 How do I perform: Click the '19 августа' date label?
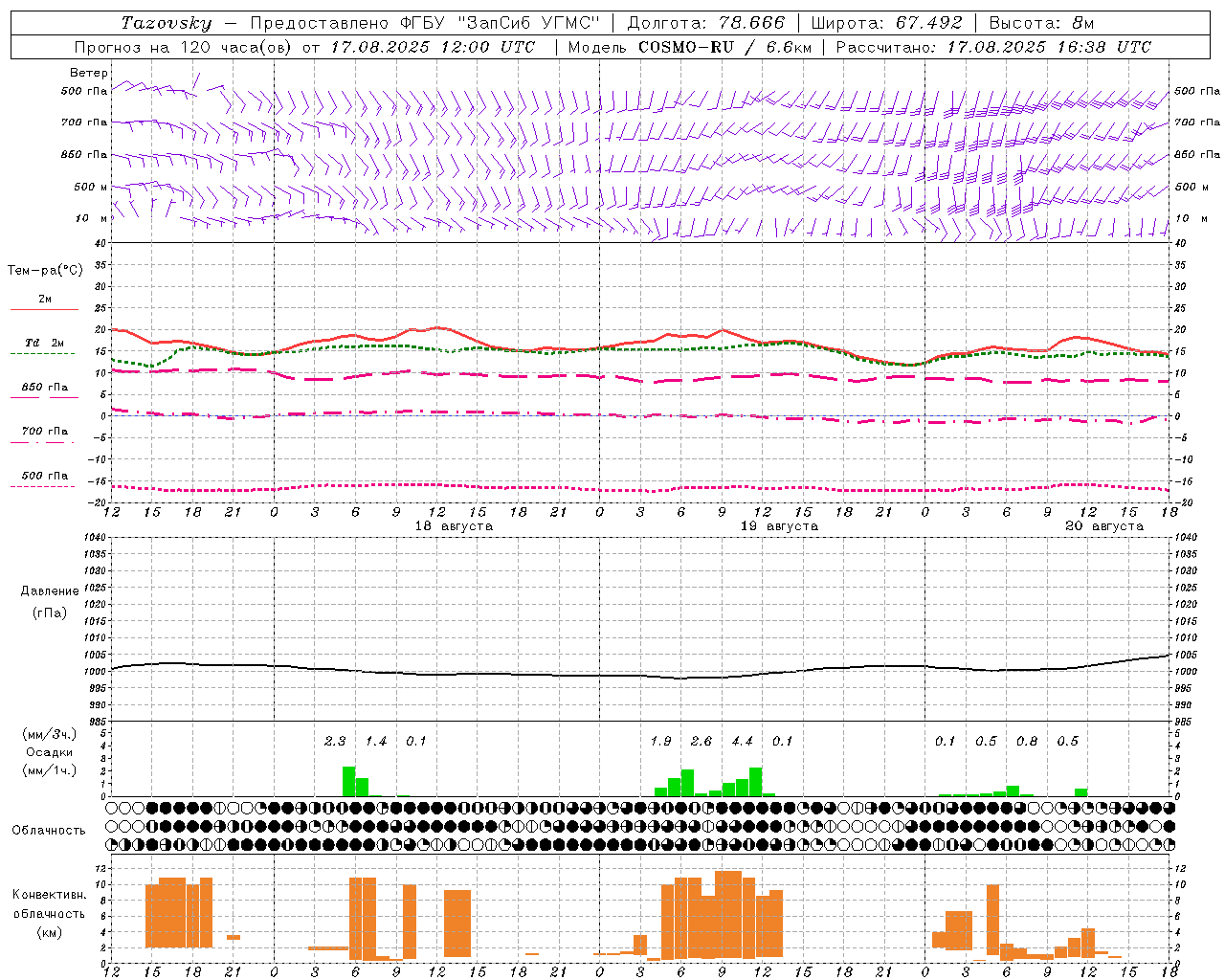click(x=779, y=526)
